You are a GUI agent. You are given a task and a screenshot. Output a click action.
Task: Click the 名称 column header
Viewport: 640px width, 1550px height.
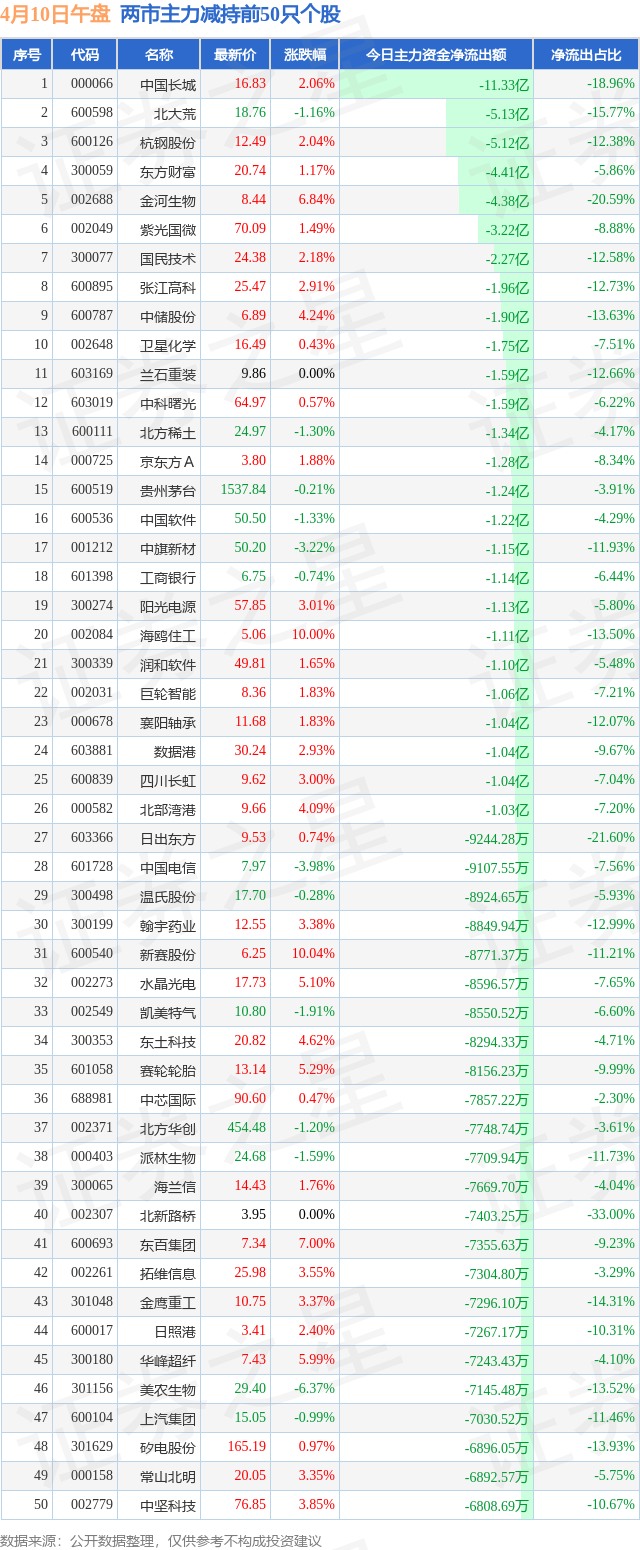(159, 55)
